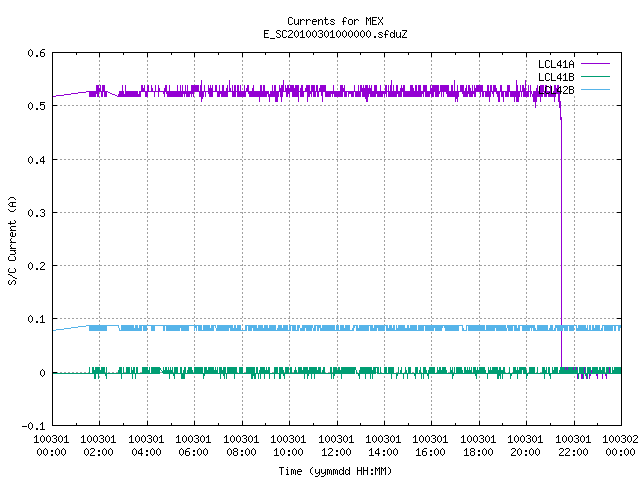
Task: Click the x-axis label 'Time (yymmdd HH:MM)'
Action: [335, 471]
